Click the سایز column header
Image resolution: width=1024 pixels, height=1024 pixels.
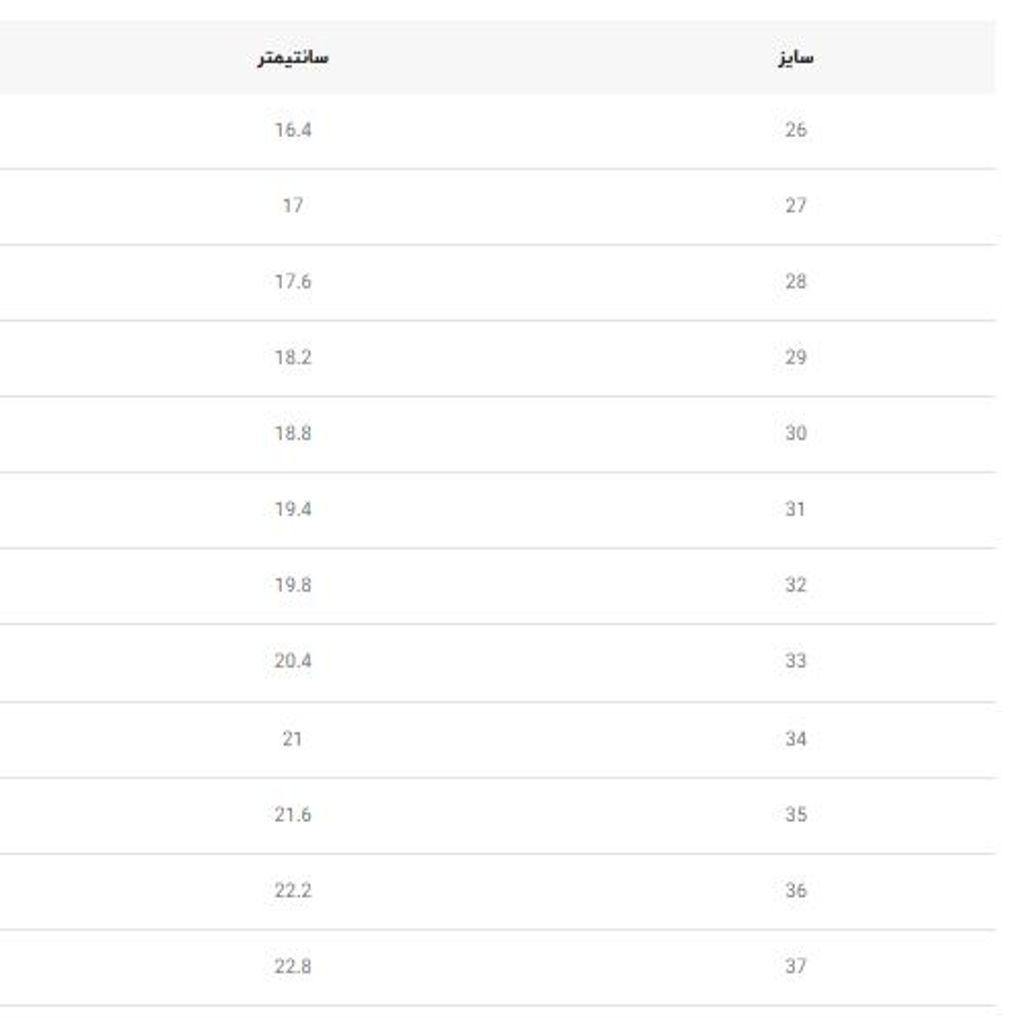pos(796,58)
